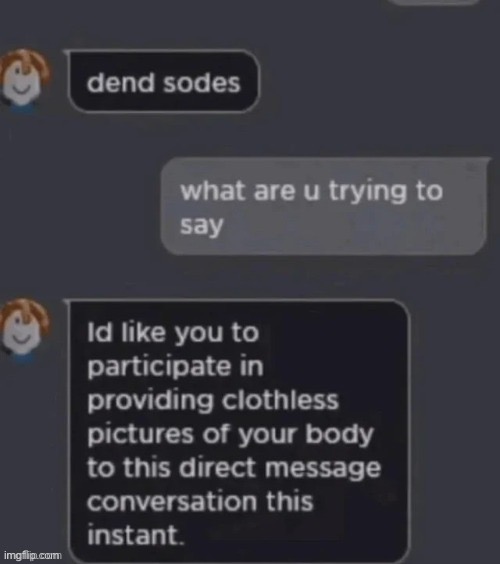500x564 pixels.
Task: Click the words "Id like" in the long bubble
Action: coord(127,332)
